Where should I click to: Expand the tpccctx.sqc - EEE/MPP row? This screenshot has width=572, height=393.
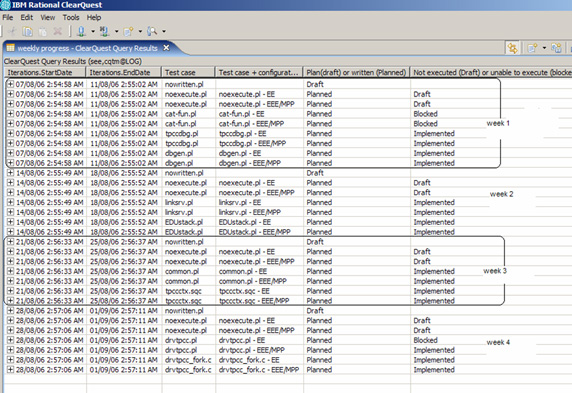10,301
